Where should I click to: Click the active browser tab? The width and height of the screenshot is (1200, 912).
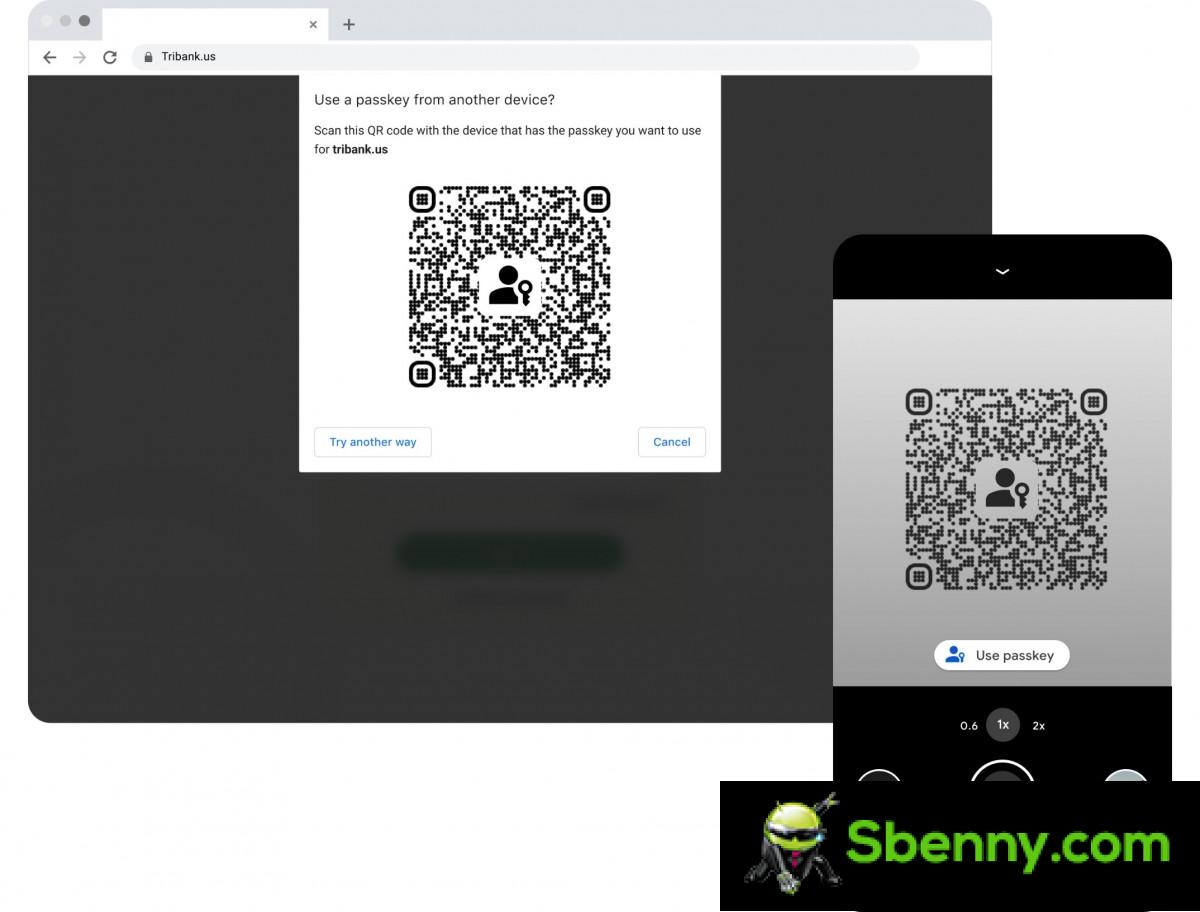[x=214, y=24]
